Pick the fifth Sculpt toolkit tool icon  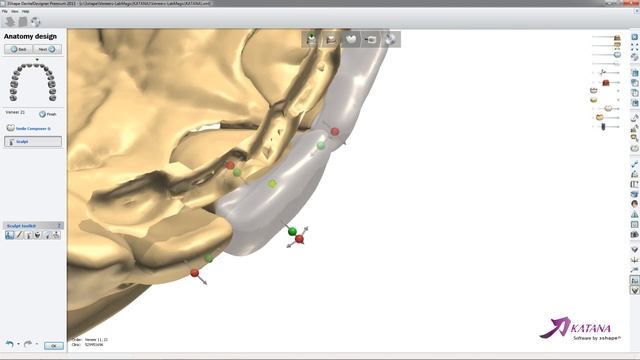(47, 235)
